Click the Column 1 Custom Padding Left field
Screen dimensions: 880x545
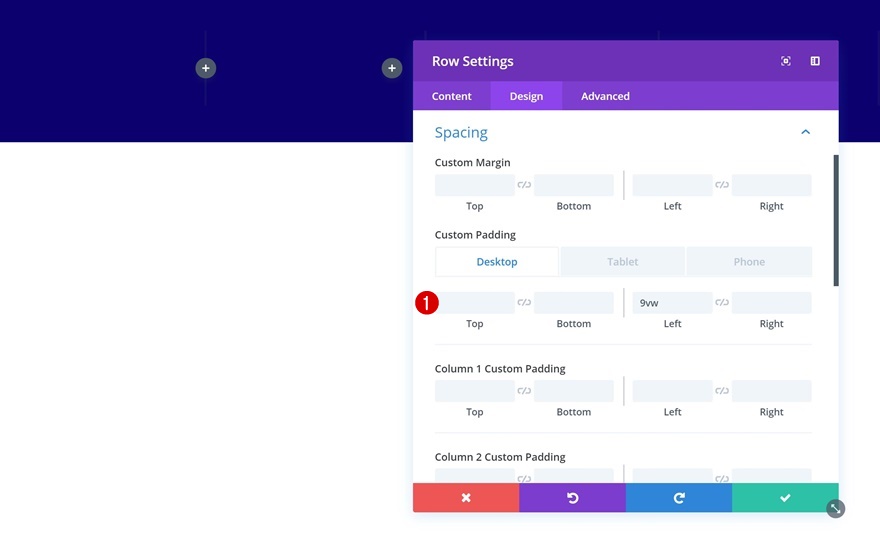672,391
